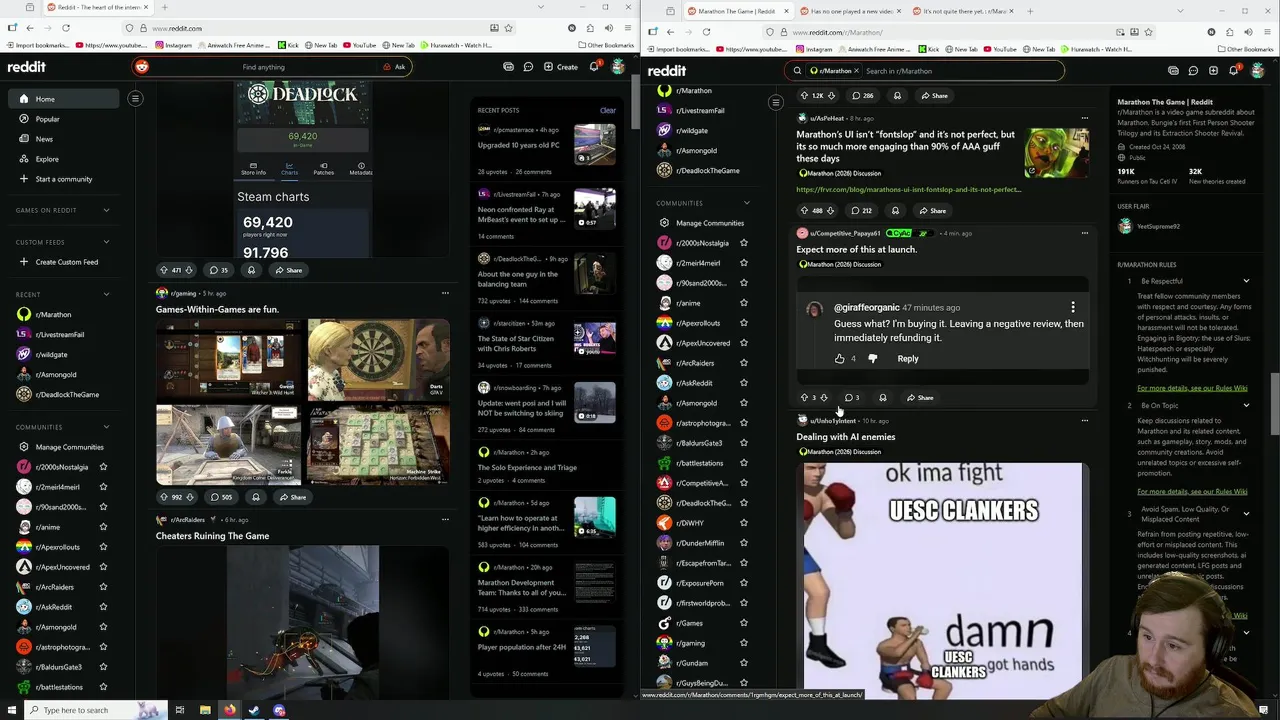Share 'Expect more of this at launch' post
This screenshot has height=720, width=1280.
[x=920, y=398]
